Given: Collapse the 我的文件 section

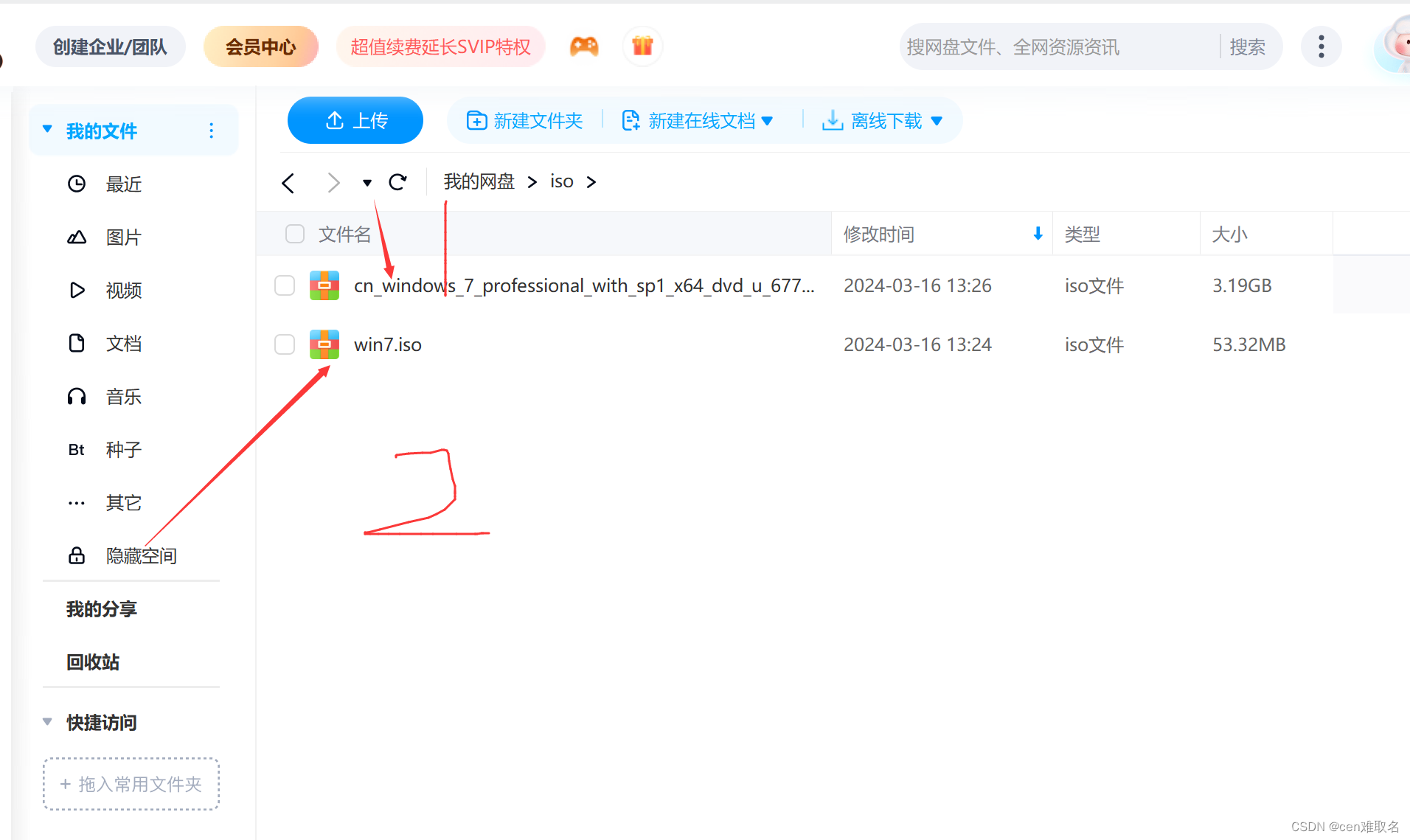Looking at the screenshot, I should pyautogui.click(x=47, y=129).
